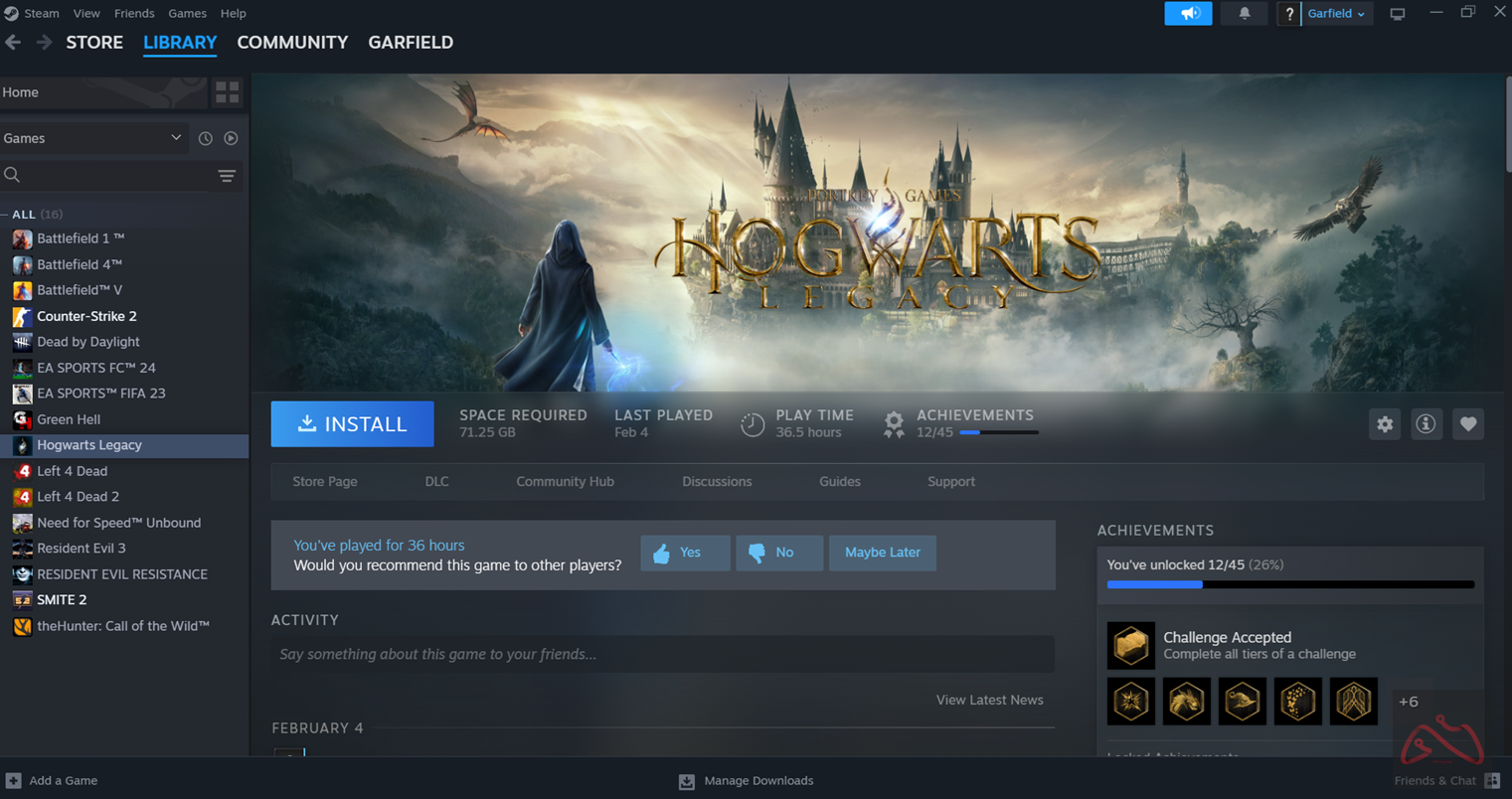Add Hogwarts Legacy to favorites with heart icon
The width and height of the screenshot is (1512, 799).
click(1467, 424)
